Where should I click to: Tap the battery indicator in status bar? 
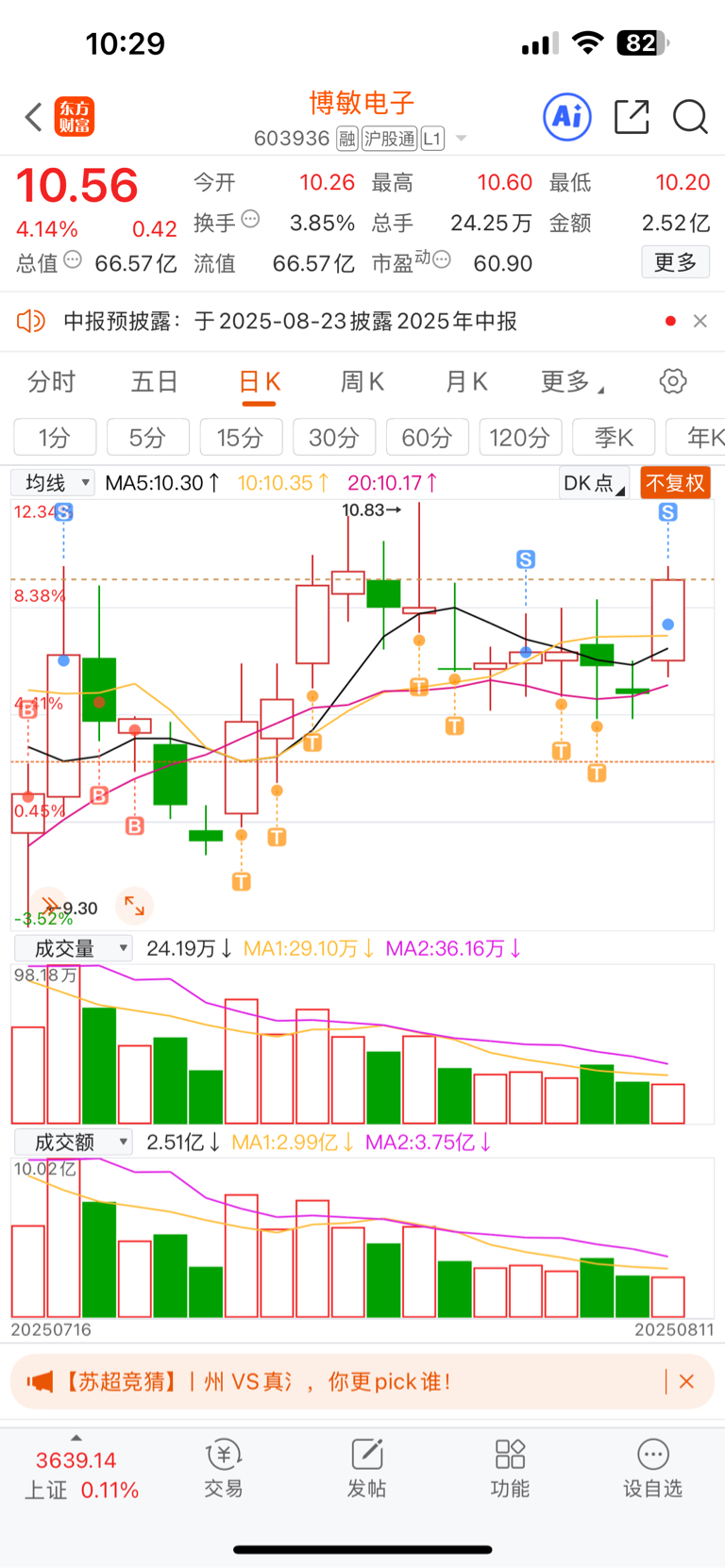643,42
